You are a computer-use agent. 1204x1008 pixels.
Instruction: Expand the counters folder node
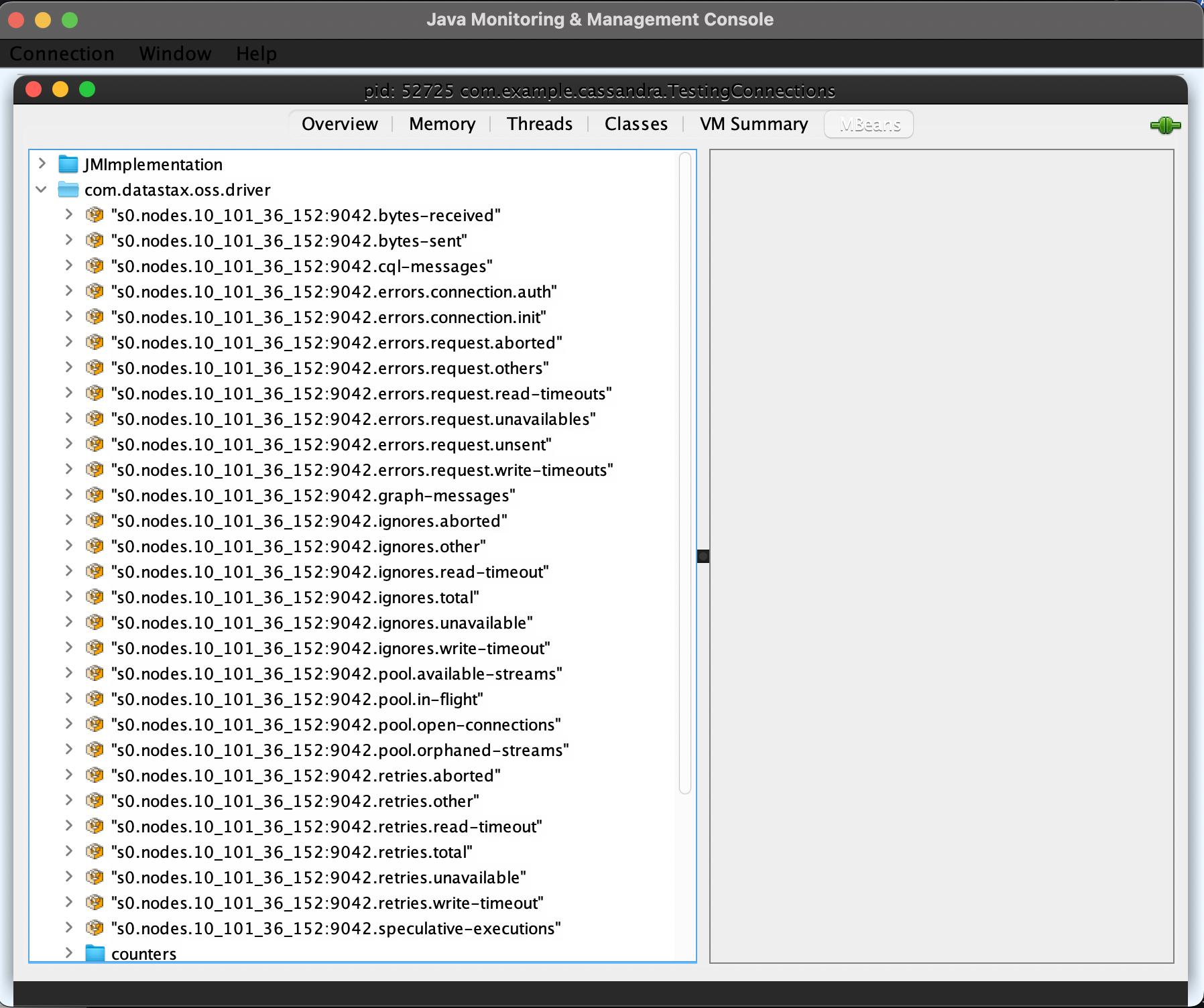pos(69,953)
